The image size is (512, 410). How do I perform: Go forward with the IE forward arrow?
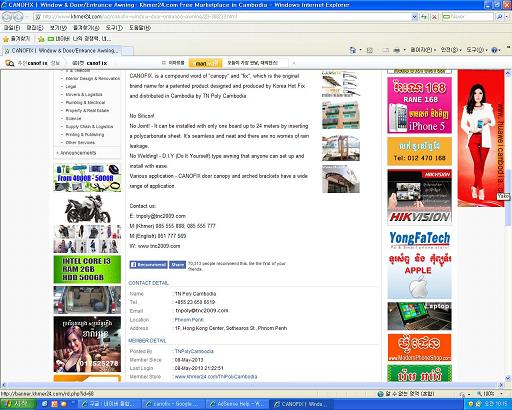click(x=19, y=16)
